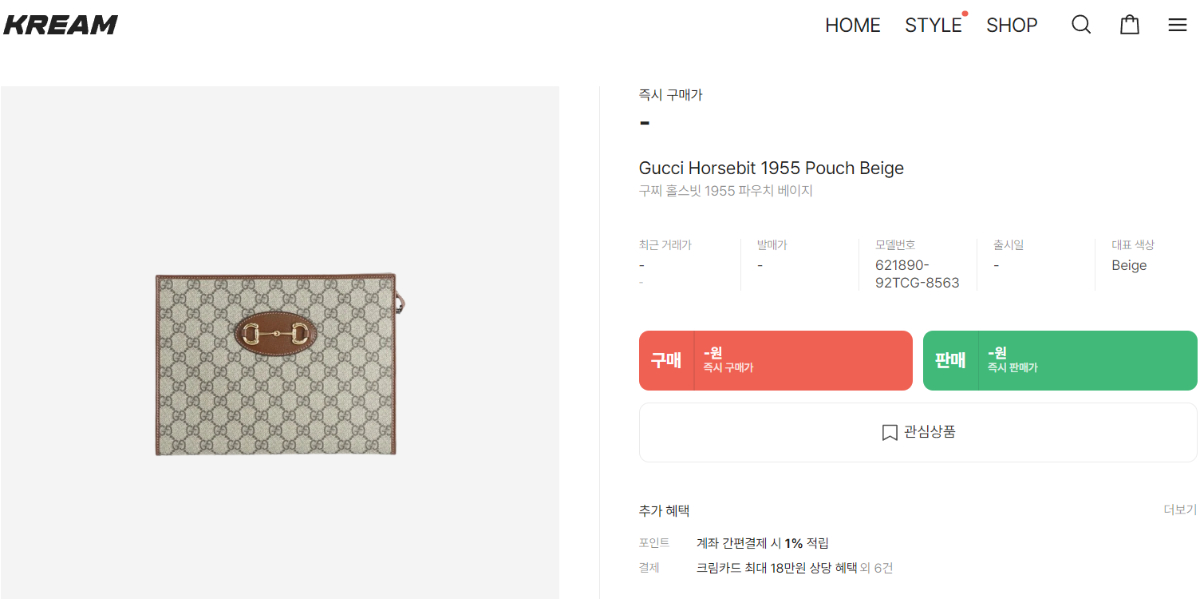1200x599 pixels.
Task: Switch to the STYLE menu
Action: [x=933, y=25]
